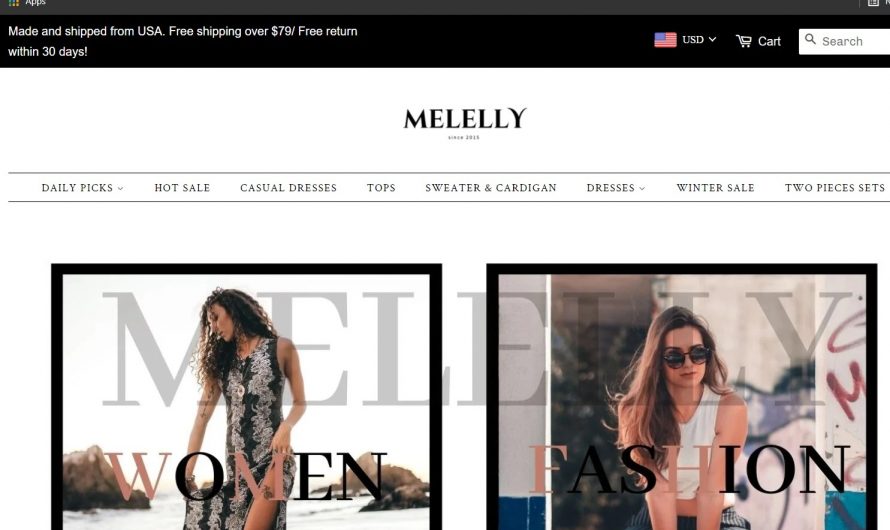Open the Winter Sale page

tap(715, 188)
